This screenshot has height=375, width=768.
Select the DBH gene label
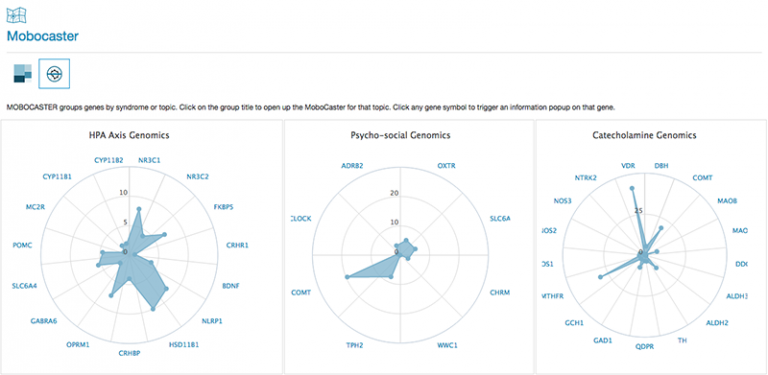point(661,165)
